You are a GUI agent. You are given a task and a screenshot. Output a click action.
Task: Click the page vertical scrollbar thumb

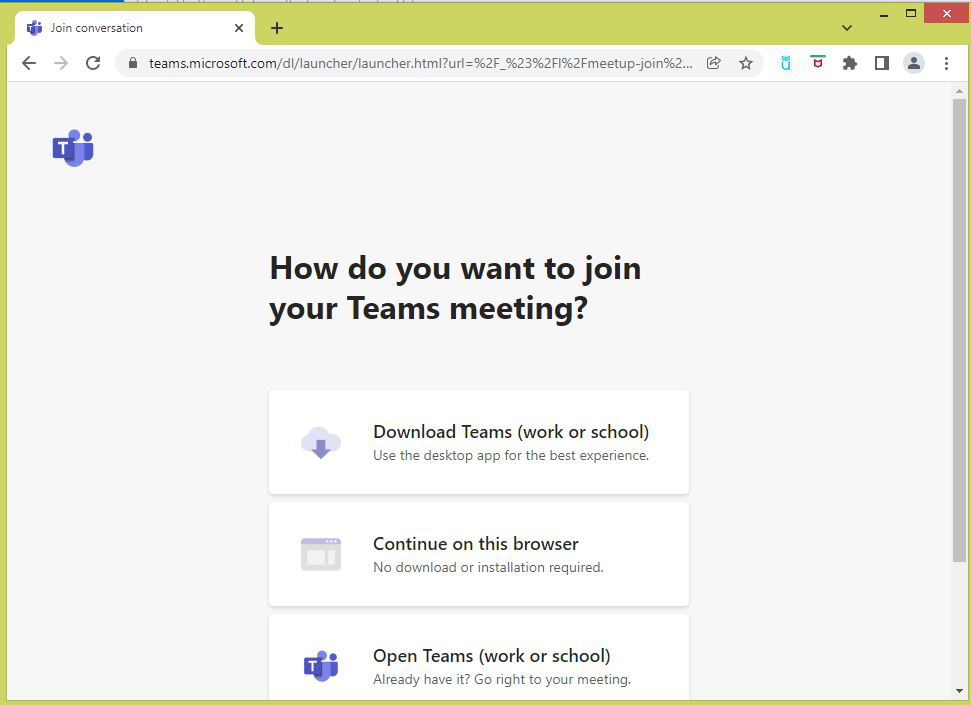(x=959, y=331)
